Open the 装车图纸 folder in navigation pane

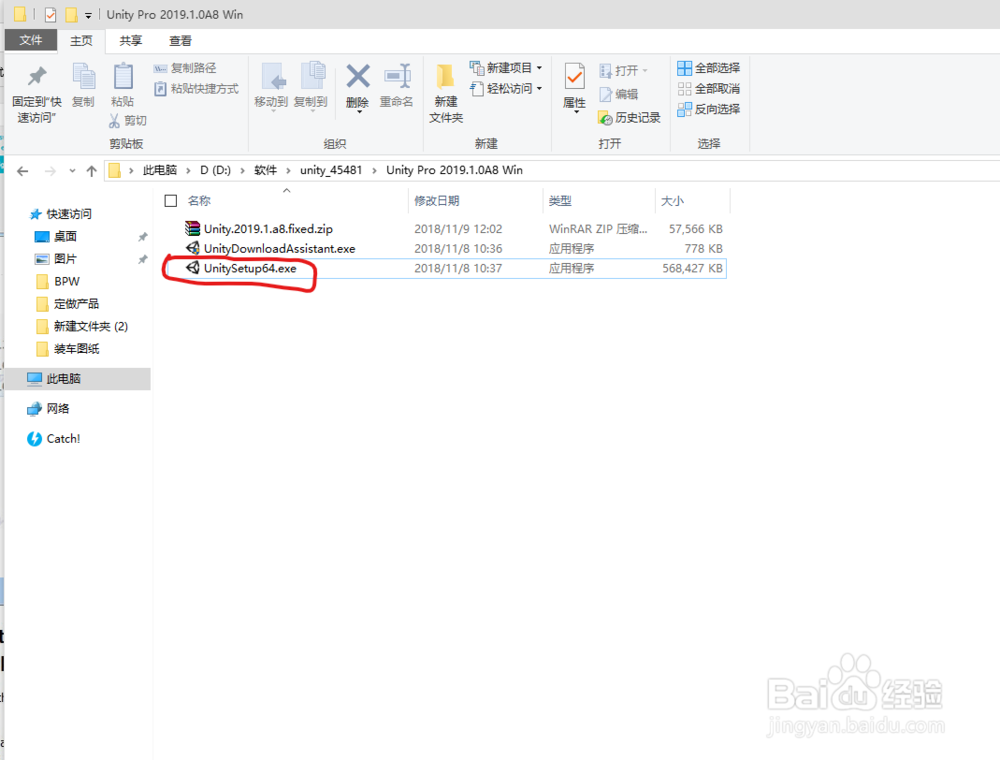(x=68, y=349)
